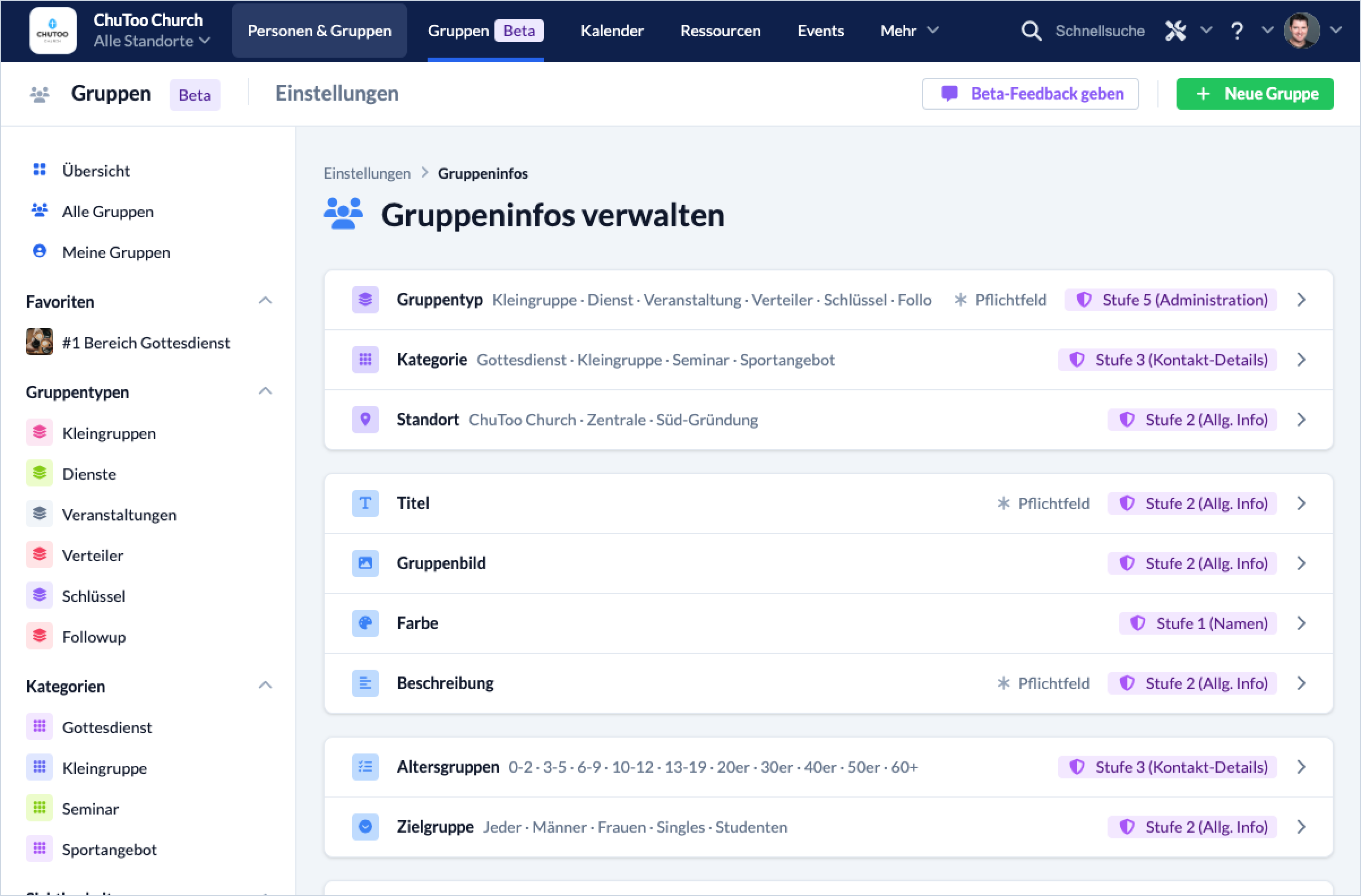
Task: Open the Ressourcen menu item
Action: pyautogui.click(x=720, y=31)
